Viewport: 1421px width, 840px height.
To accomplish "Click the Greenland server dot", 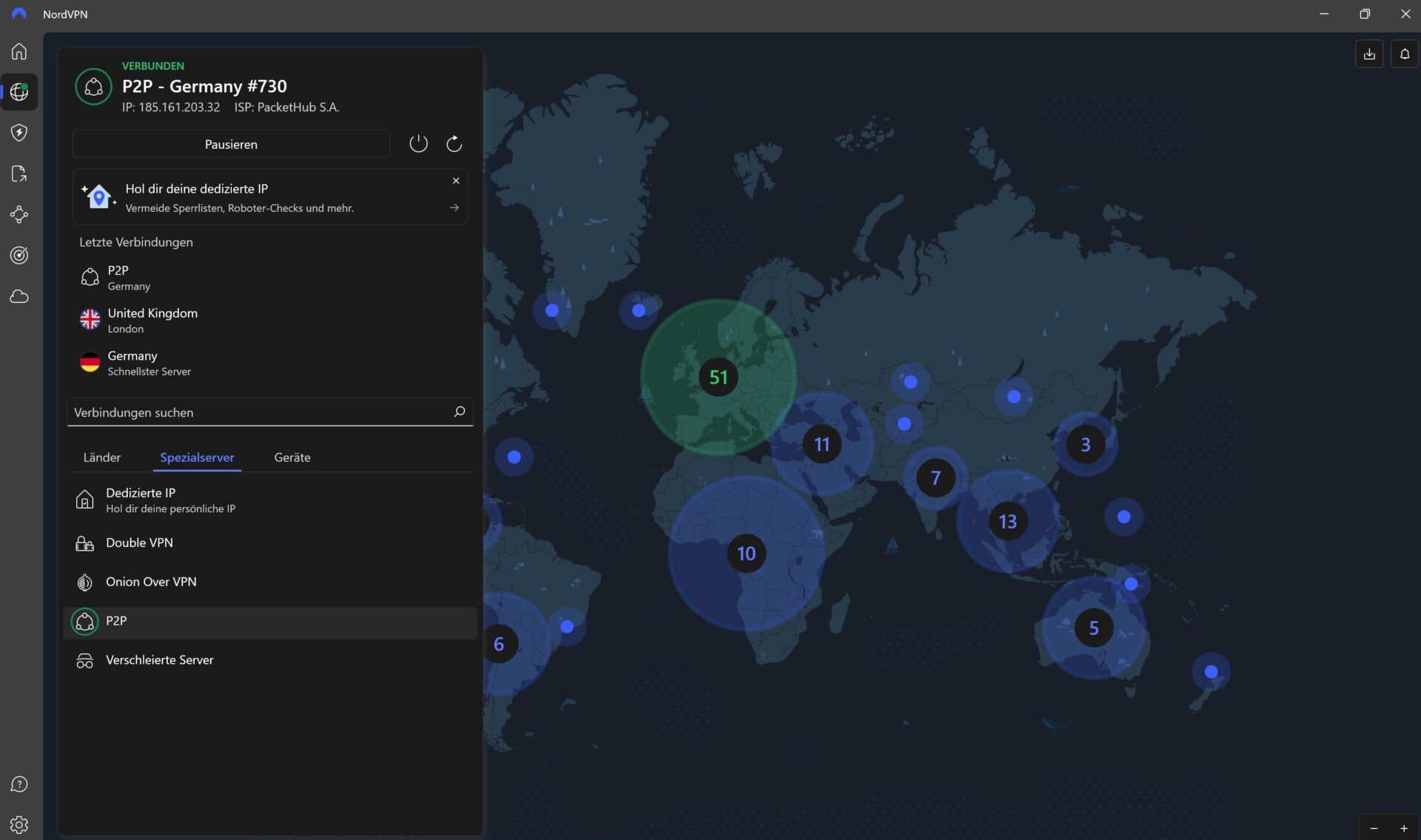I will (552, 310).
